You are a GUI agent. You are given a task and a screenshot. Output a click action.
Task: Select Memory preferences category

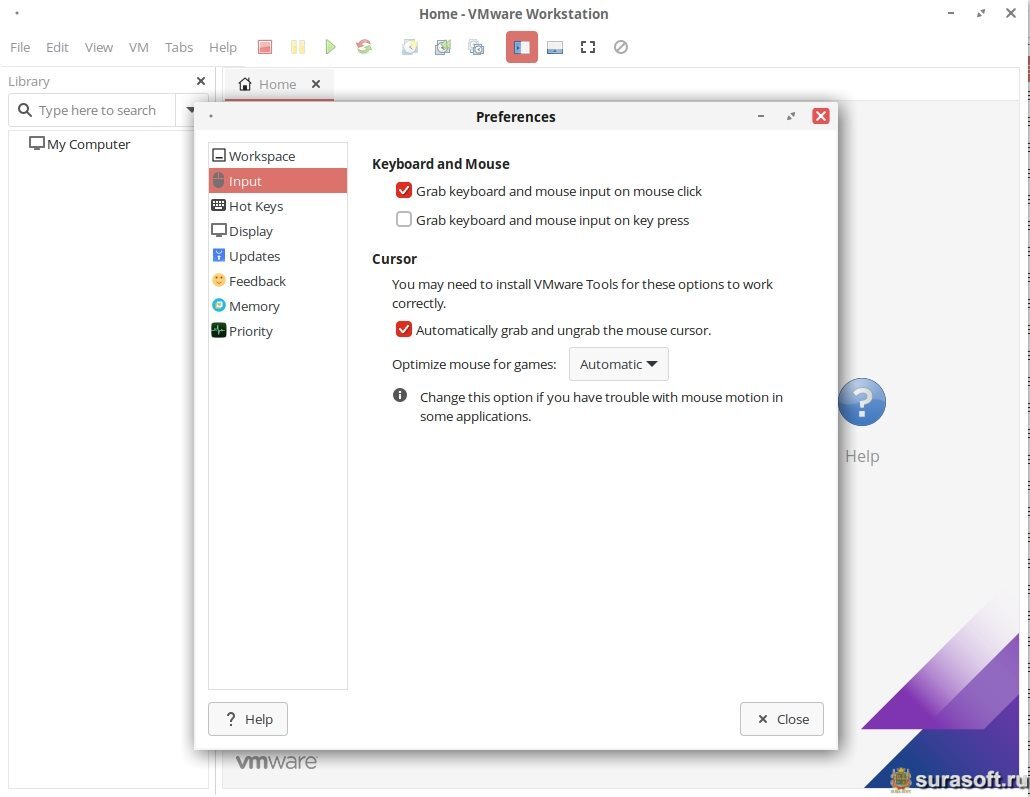[278, 306]
